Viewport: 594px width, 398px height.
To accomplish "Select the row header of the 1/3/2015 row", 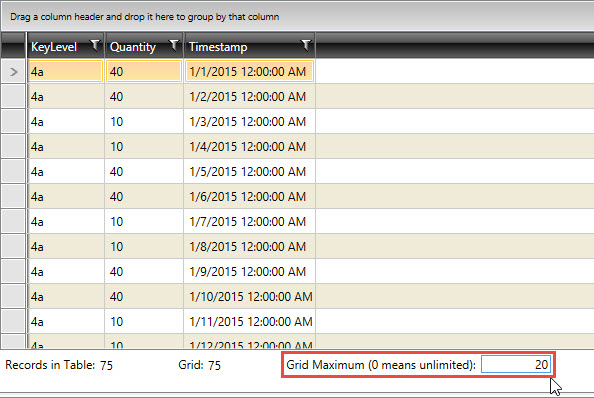I will pos(13,122).
